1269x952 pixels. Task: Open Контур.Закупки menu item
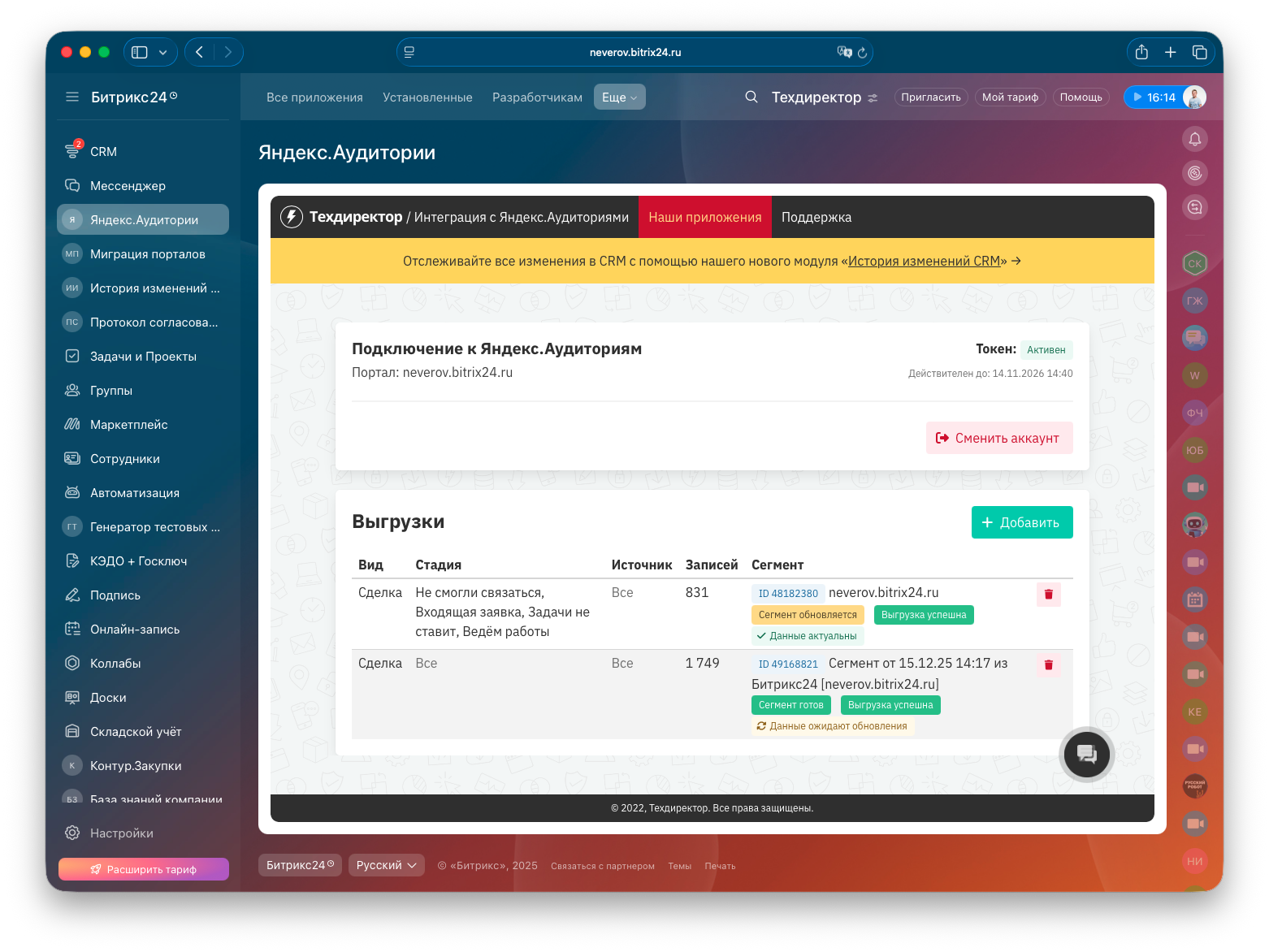pos(143,765)
